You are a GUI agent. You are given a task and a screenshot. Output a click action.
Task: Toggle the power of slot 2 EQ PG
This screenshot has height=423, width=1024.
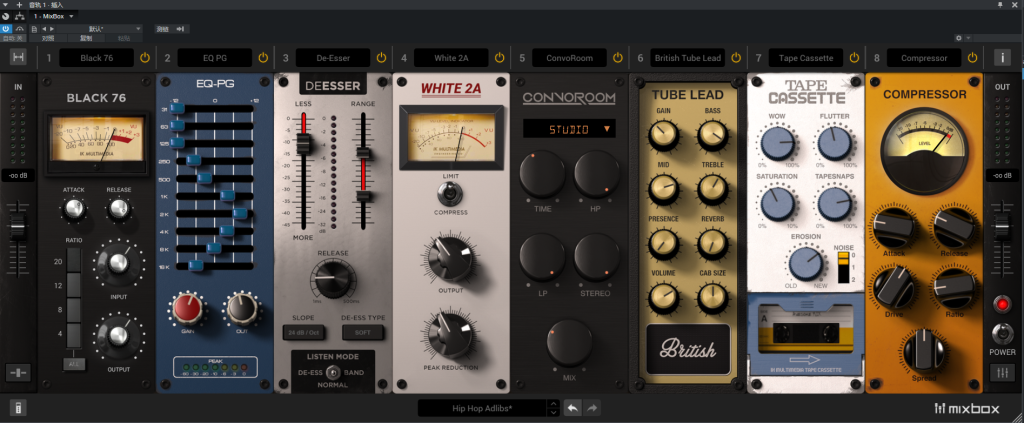tap(263, 57)
